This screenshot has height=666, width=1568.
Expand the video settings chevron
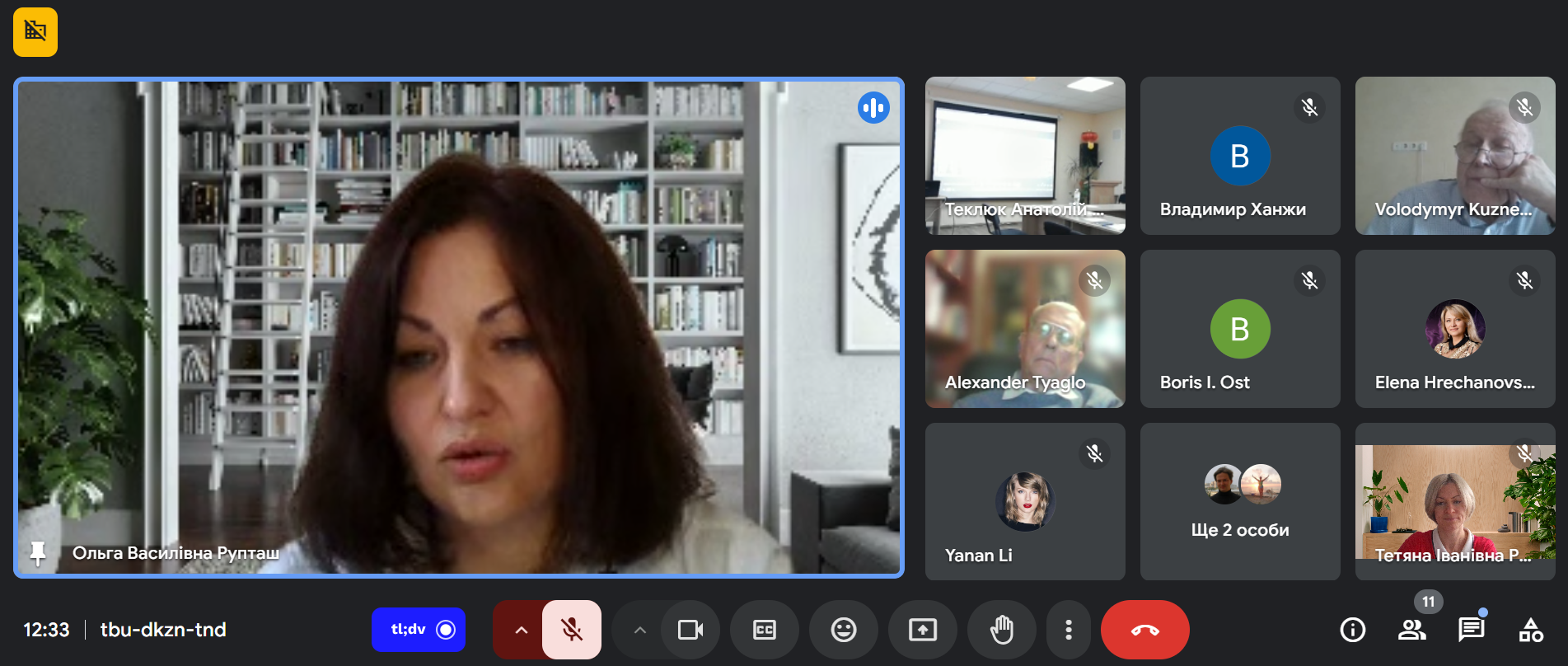pos(639,630)
